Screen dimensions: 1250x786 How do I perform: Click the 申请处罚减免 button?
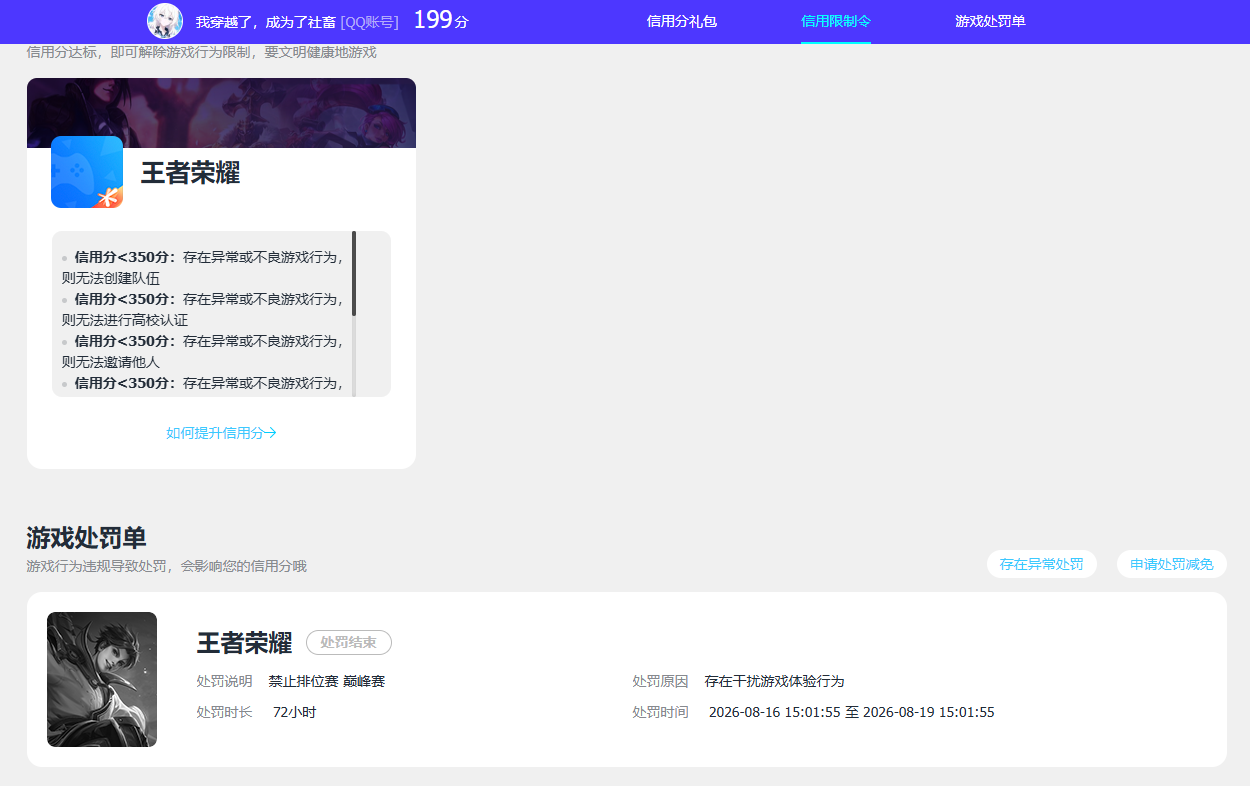click(x=1172, y=564)
